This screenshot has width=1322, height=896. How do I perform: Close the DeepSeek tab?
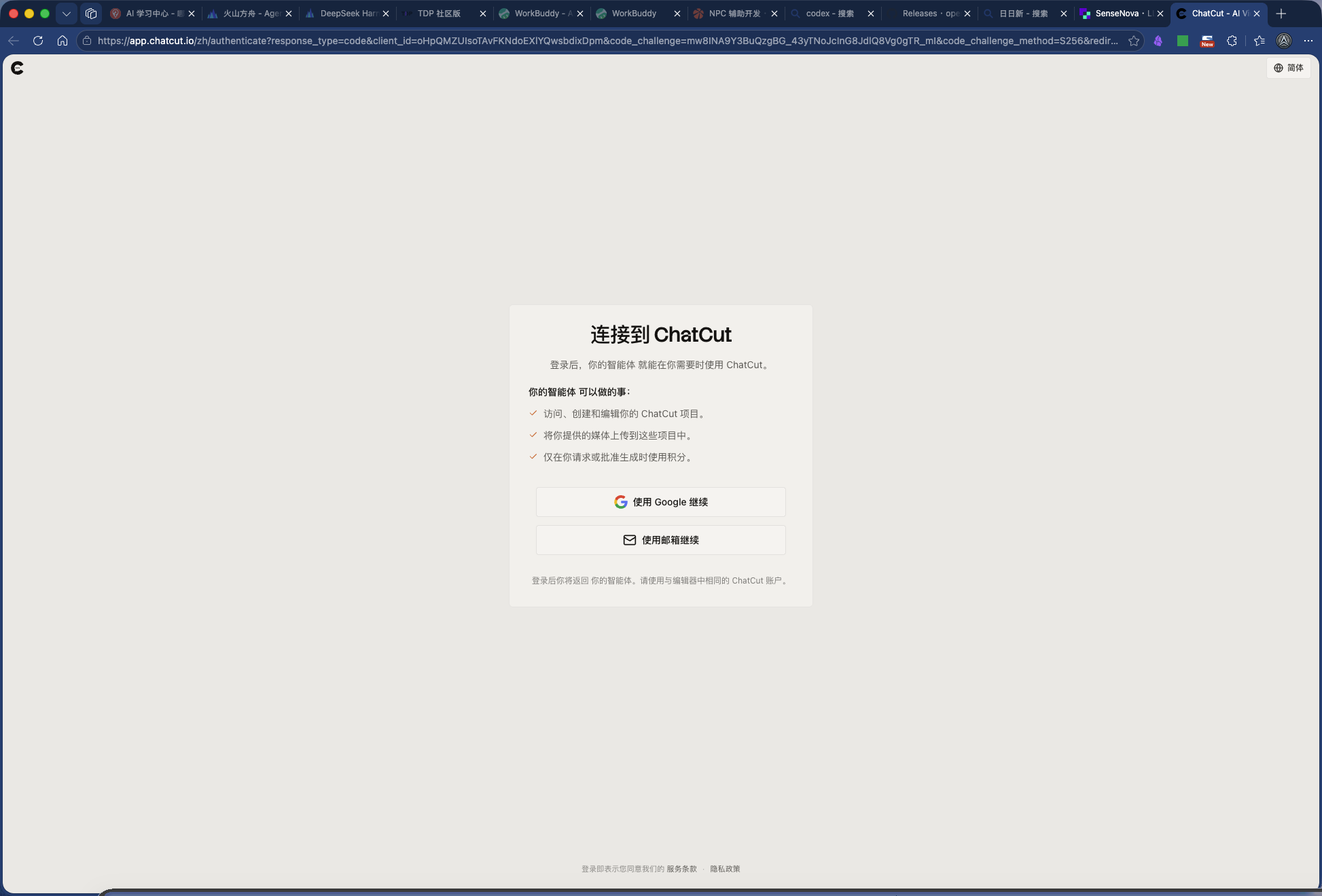click(386, 14)
